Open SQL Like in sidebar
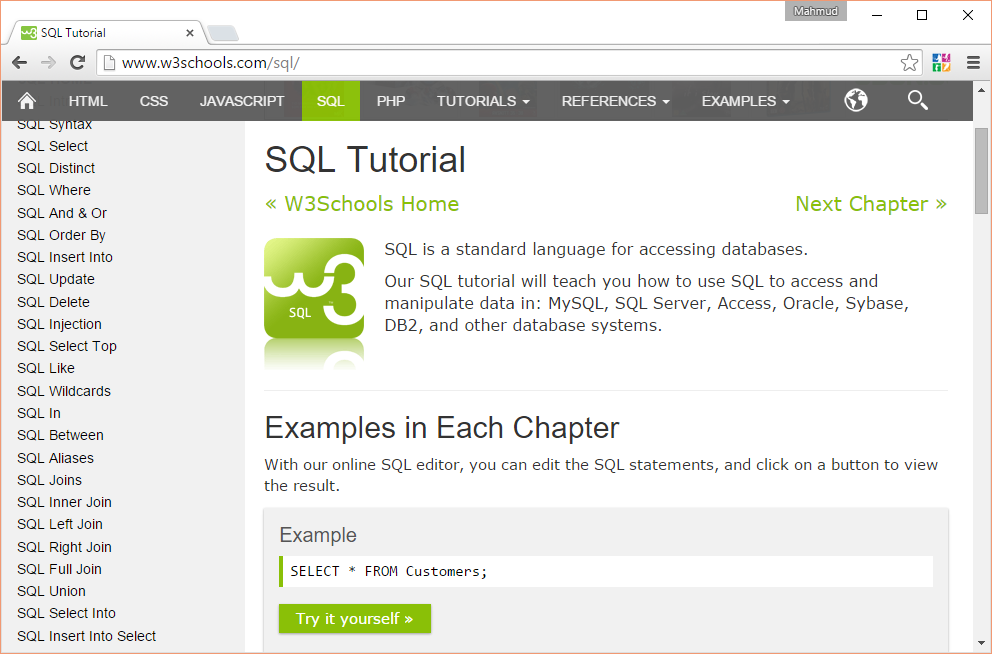The height and width of the screenshot is (654, 992). 46,368
